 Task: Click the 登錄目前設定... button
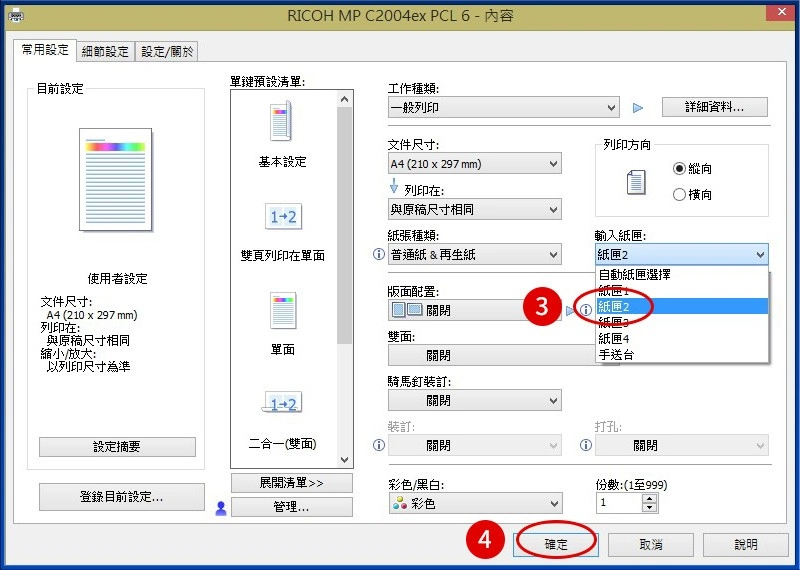point(122,497)
